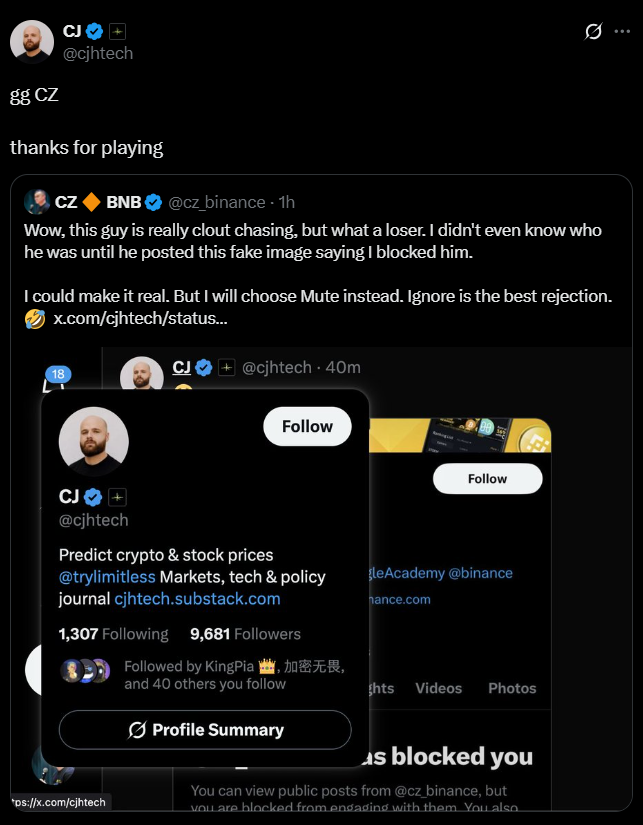
Task: Switch to the Photos tab
Action: click(512, 688)
